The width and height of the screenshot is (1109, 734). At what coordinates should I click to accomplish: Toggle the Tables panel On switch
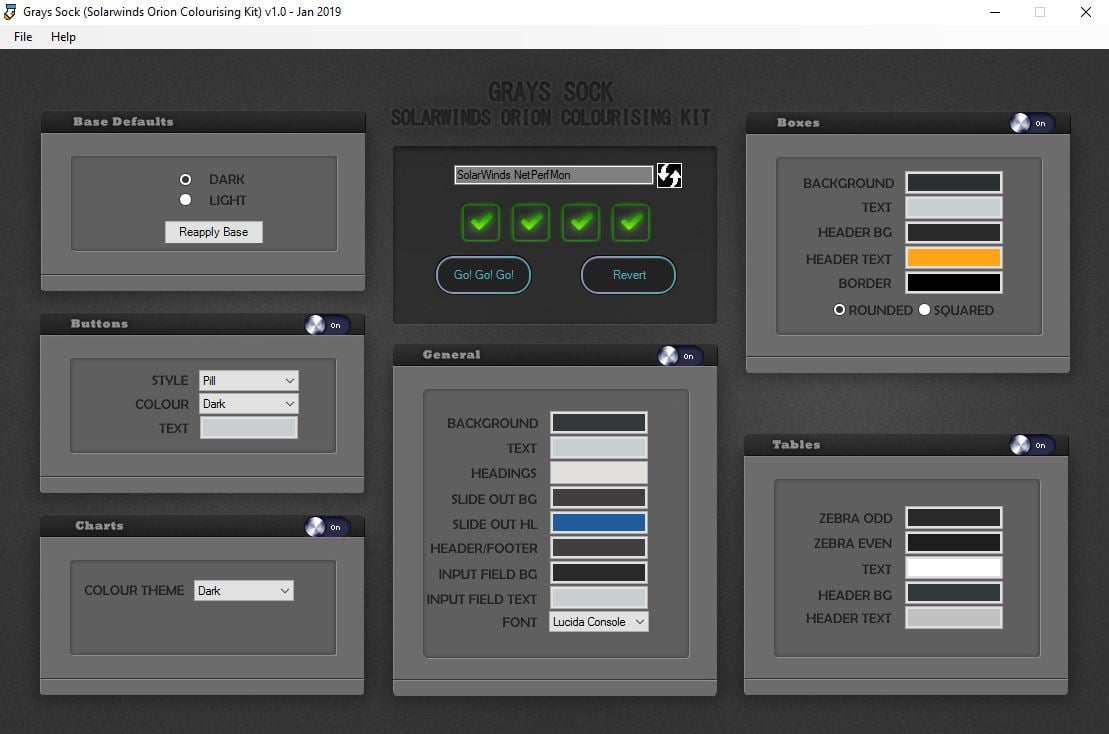click(1031, 445)
